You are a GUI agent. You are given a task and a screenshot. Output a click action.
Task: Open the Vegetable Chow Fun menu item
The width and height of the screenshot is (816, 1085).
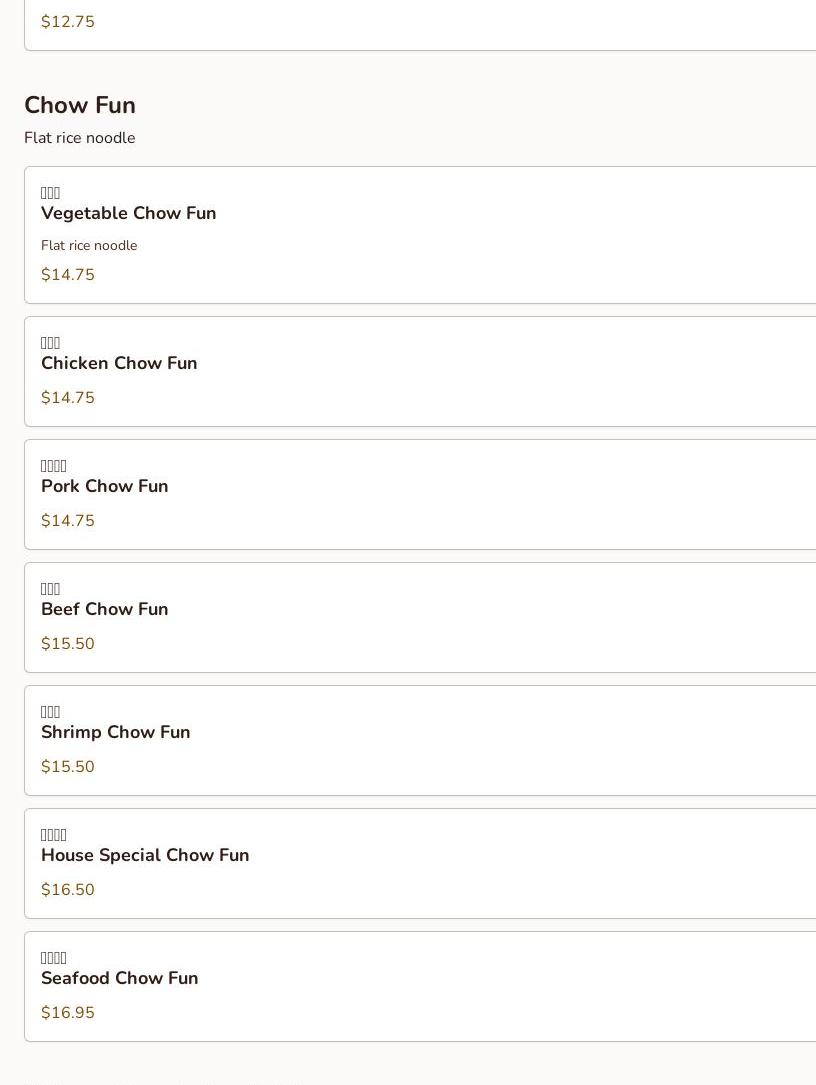coord(128,213)
